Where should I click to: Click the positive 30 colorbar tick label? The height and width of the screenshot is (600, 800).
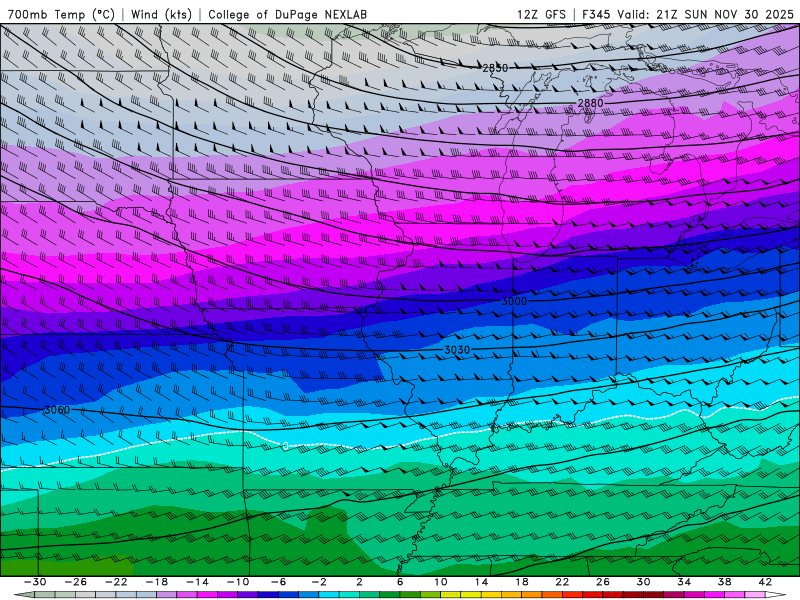[x=643, y=582]
